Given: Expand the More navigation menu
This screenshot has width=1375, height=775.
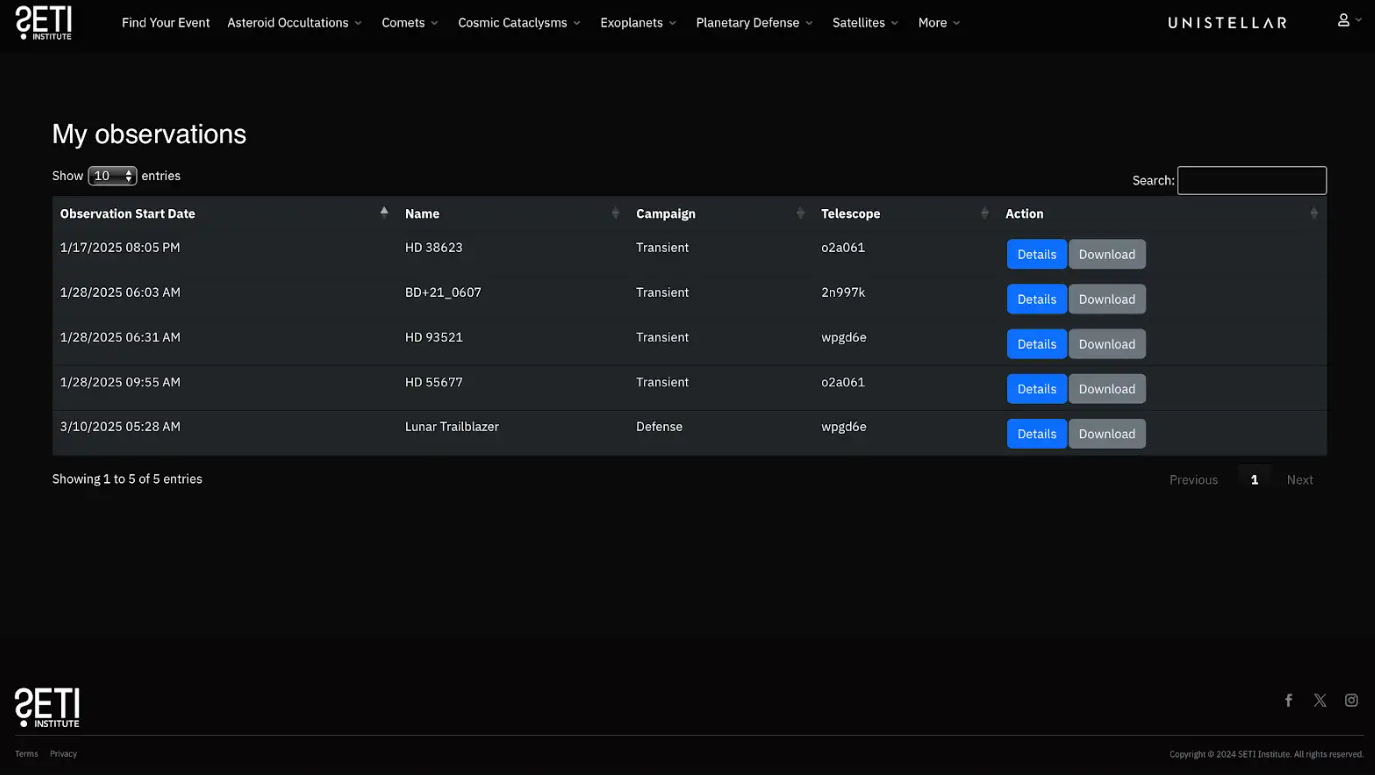Looking at the screenshot, I should [938, 23].
